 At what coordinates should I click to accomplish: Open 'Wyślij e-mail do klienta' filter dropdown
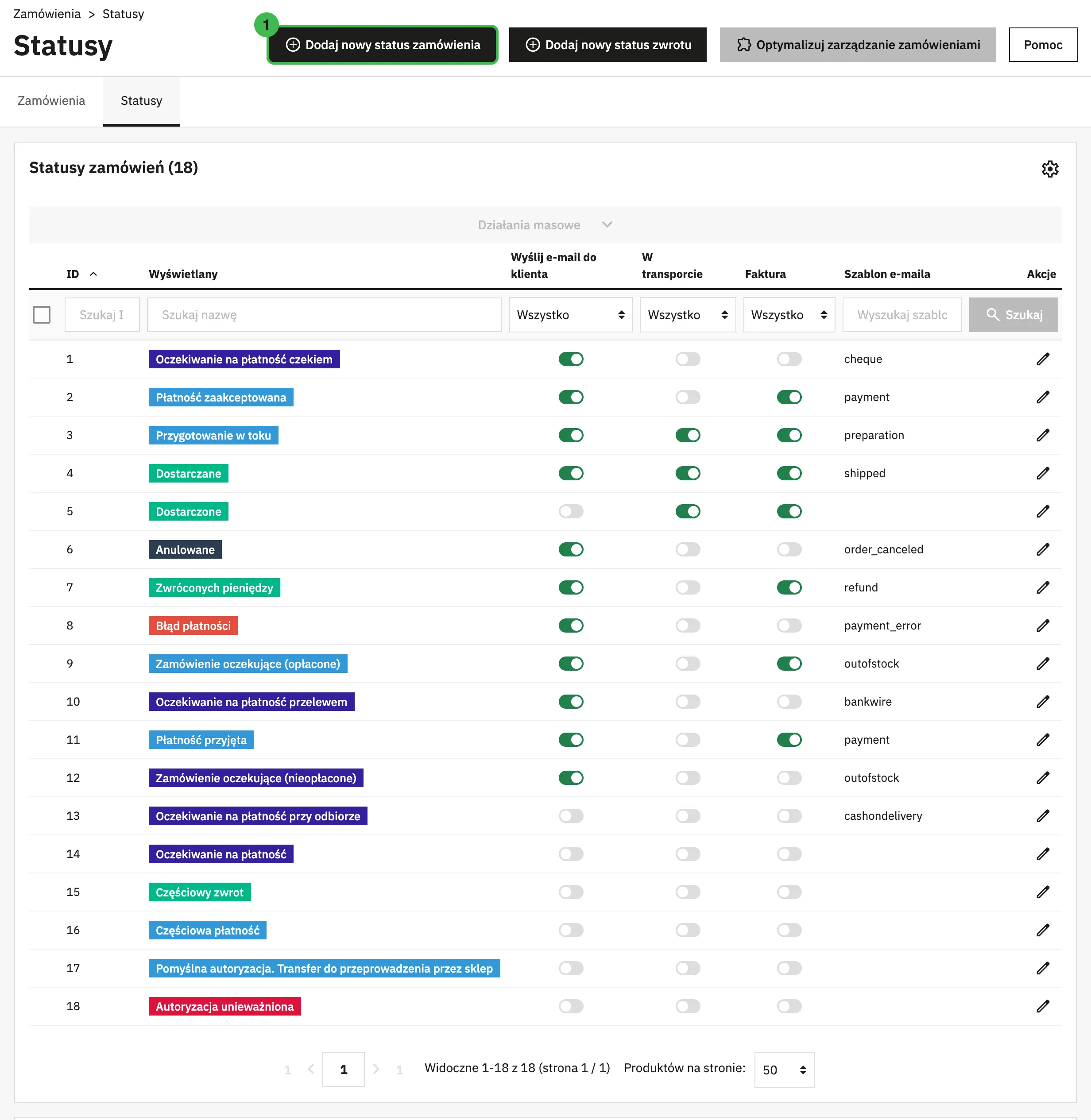pos(571,314)
